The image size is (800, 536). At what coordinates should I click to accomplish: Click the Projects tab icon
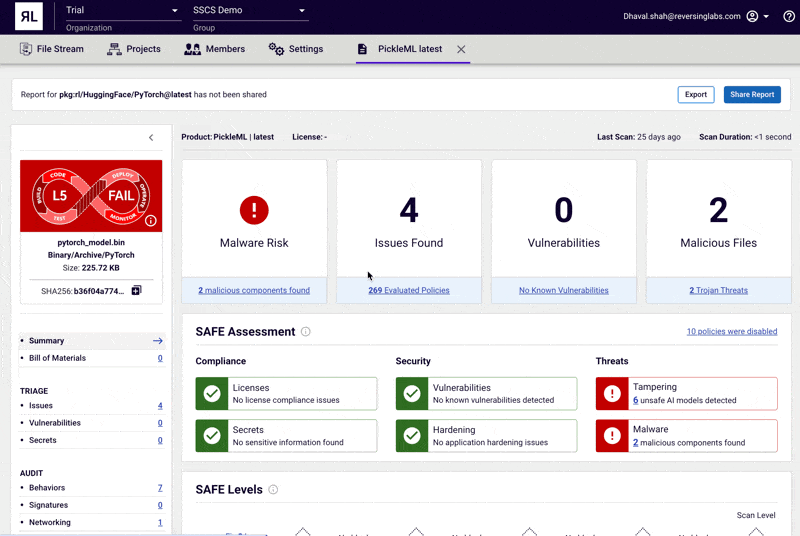(114, 49)
